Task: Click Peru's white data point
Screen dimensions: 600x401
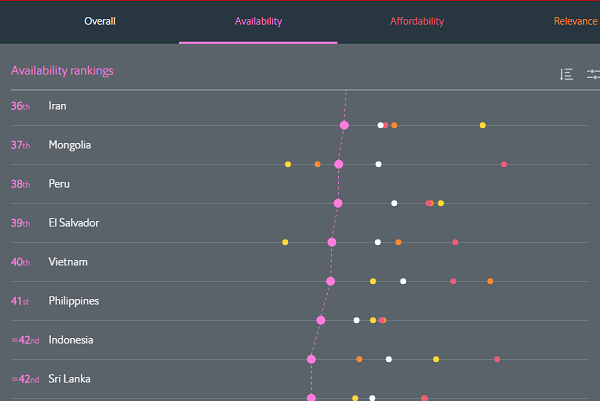Action: (394, 203)
